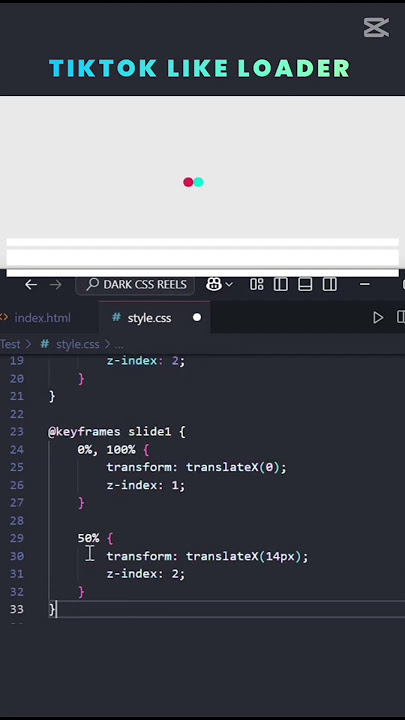Select line number 23
This screenshot has height=720, width=405.
click(17, 432)
